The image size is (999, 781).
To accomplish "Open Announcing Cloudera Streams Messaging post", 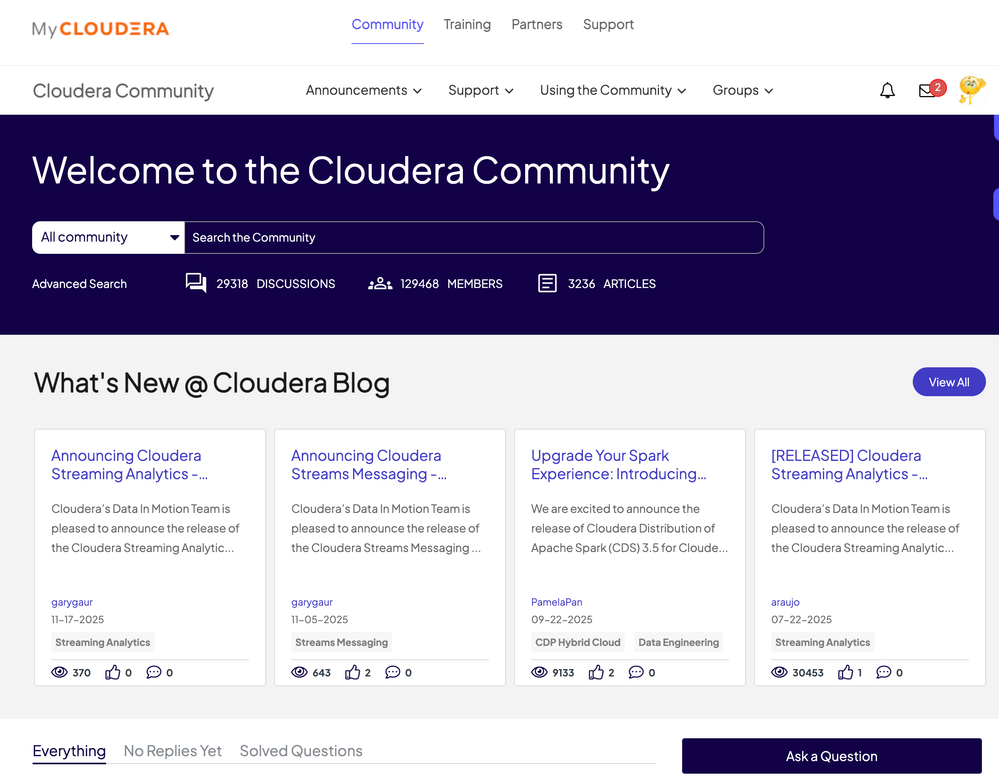I will pos(369,465).
